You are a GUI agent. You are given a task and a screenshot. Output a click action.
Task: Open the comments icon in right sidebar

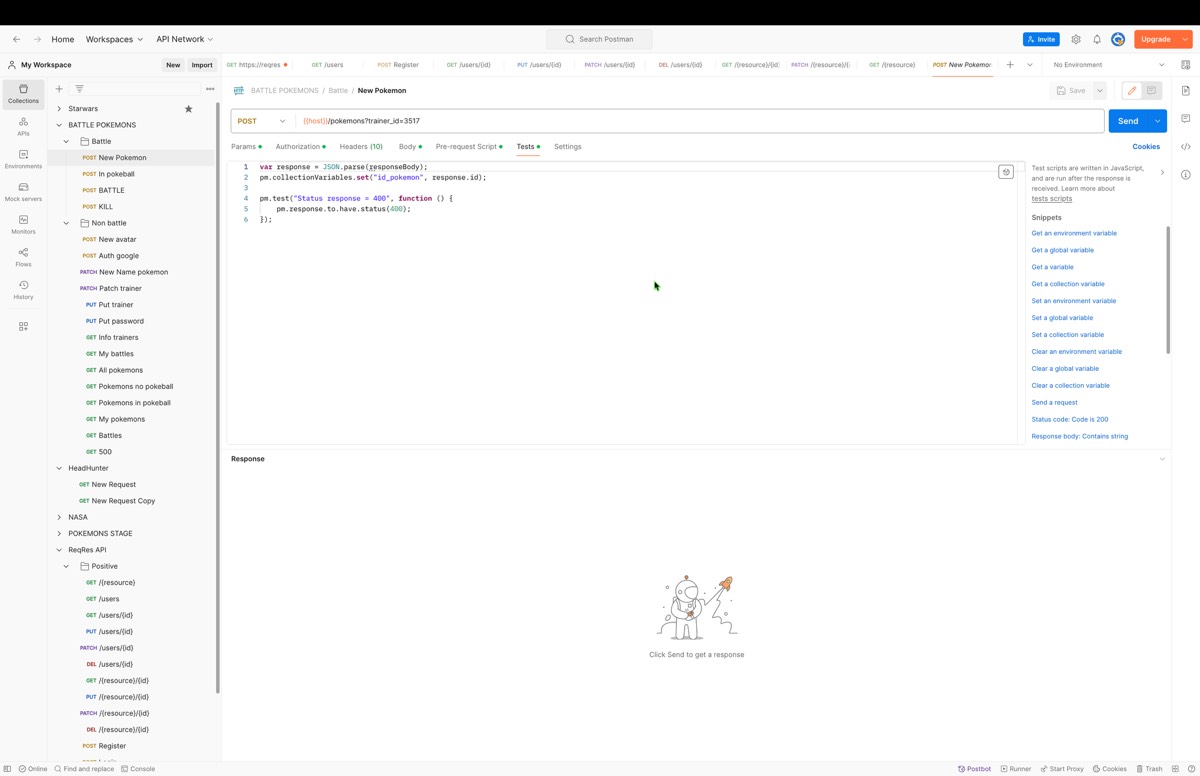coord(1185,118)
